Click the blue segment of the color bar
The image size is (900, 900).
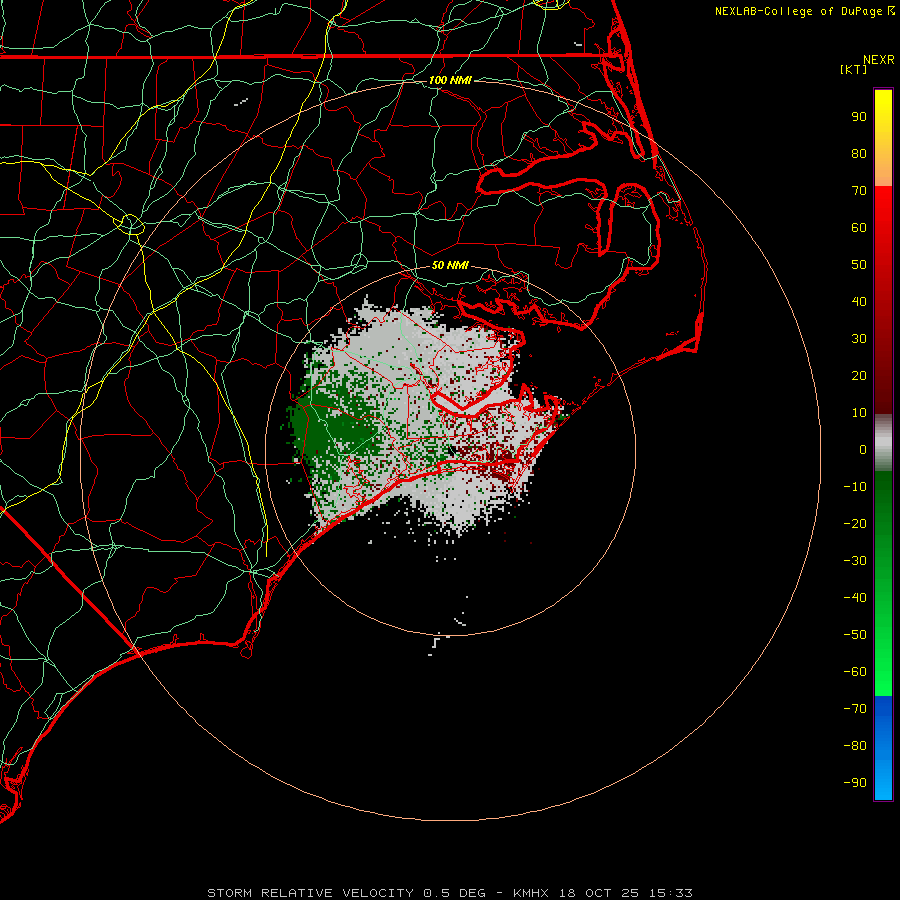point(883,748)
